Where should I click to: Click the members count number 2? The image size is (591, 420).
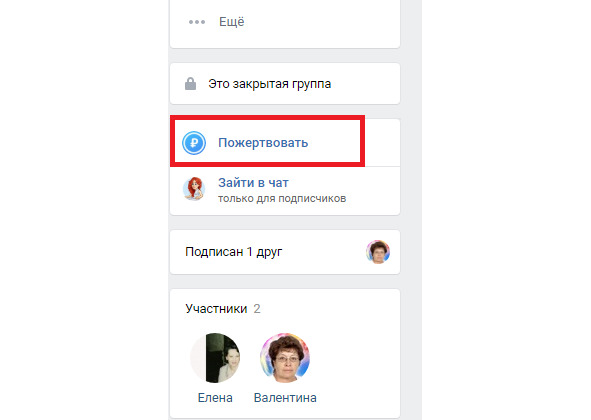click(x=257, y=309)
